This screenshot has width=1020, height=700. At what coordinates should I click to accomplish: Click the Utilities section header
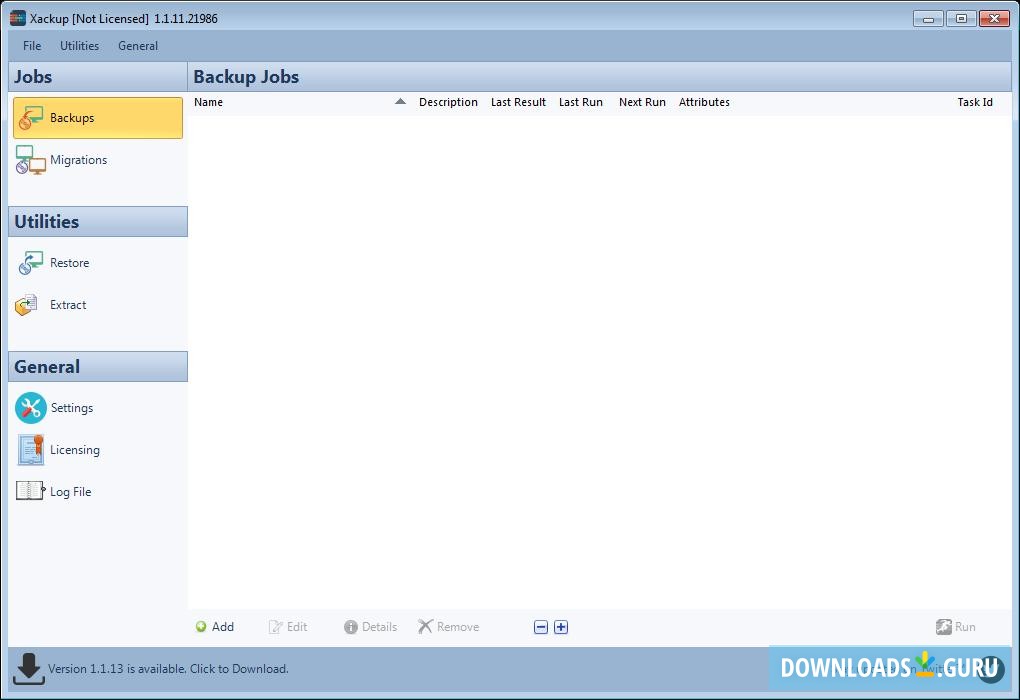pos(98,222)
